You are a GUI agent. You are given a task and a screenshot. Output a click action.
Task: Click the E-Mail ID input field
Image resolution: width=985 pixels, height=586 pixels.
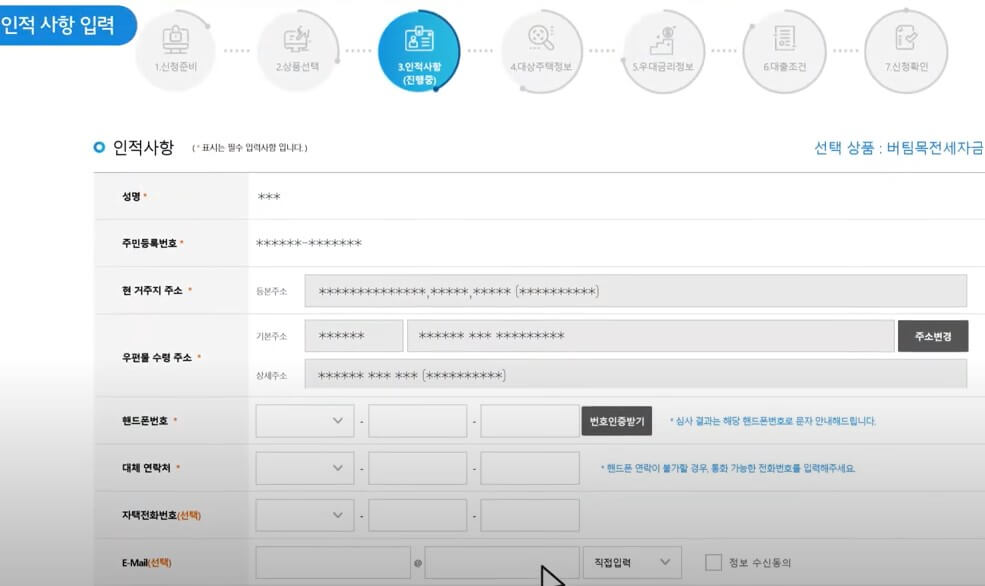333,562
